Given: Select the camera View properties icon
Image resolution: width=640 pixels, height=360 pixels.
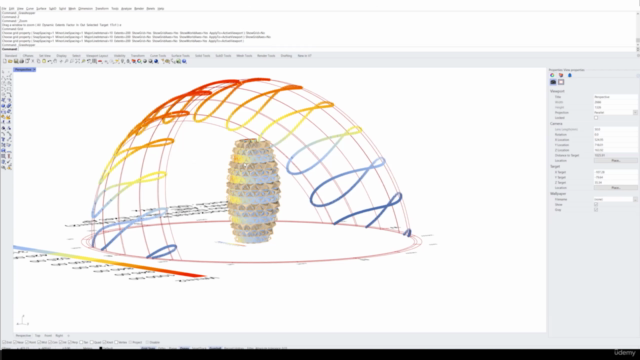Looking at the screenshot, I should pyautogui.click(x=553, y=82).
